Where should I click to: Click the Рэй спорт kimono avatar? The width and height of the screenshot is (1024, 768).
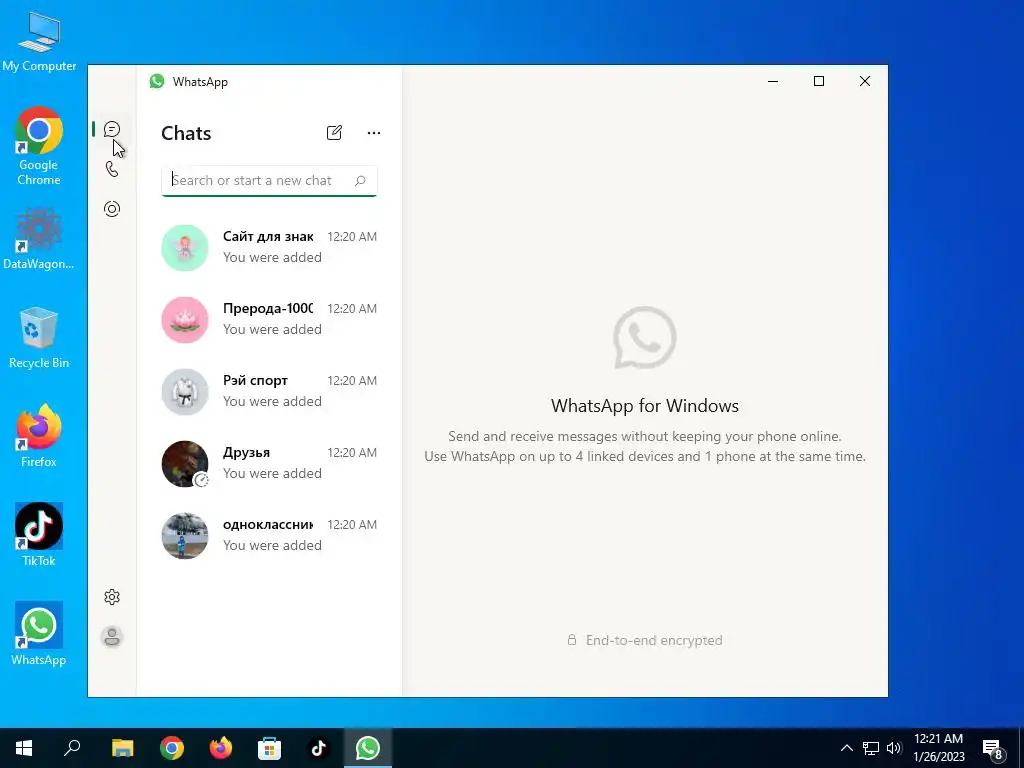pos(185,391)
